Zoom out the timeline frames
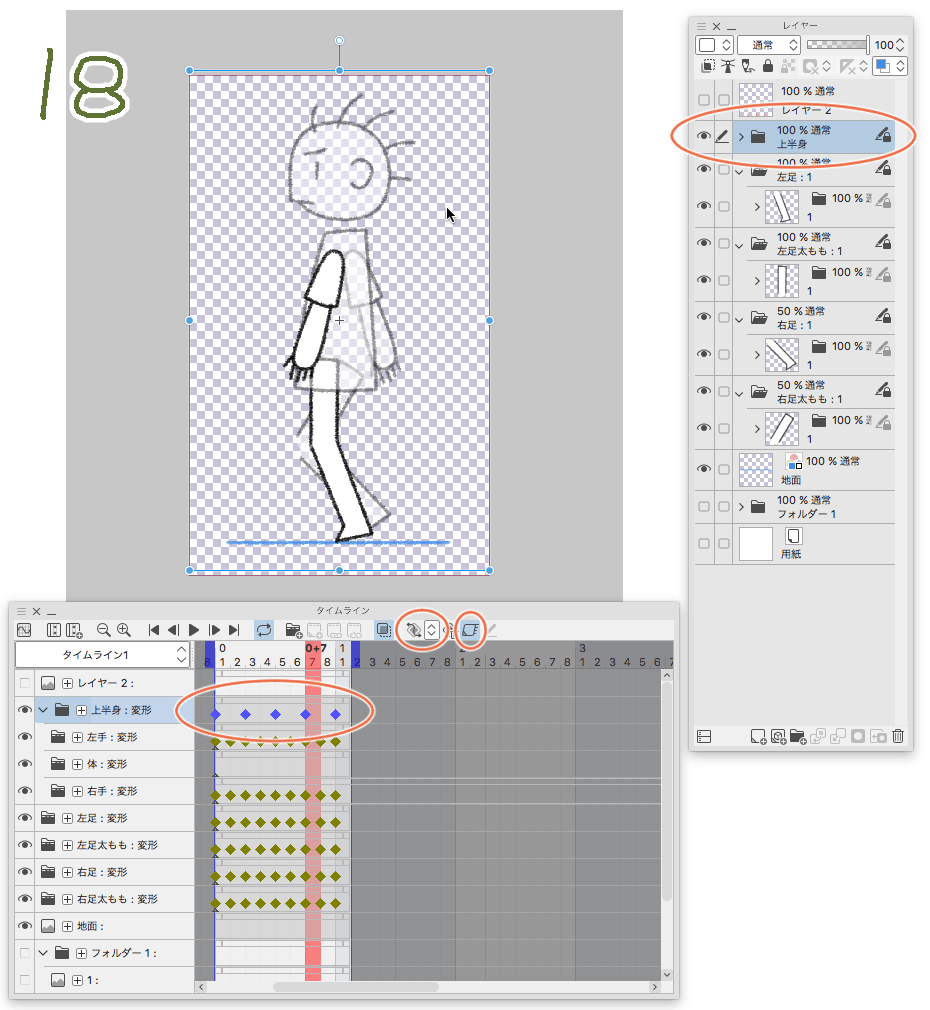930x1010 pixels. point(103,630)
